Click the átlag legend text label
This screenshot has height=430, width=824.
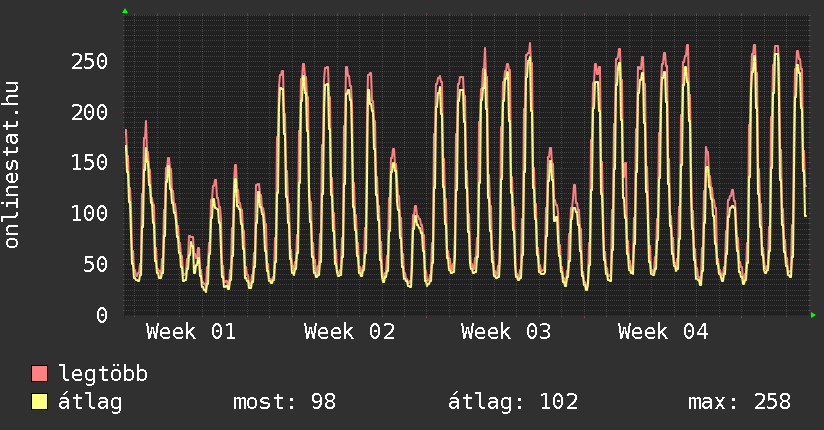click(91, 402)
